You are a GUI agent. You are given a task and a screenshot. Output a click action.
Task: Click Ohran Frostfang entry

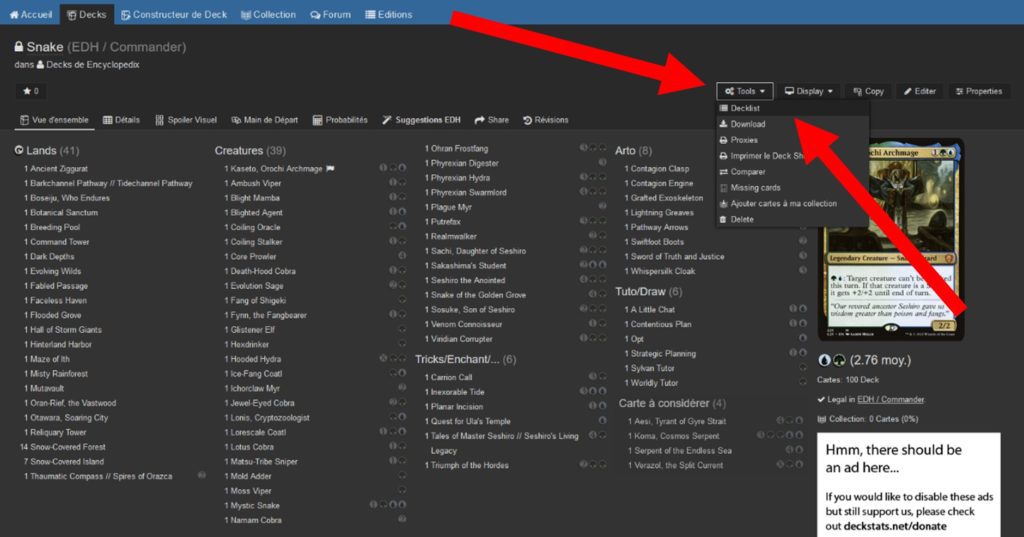tap(459, 149)
